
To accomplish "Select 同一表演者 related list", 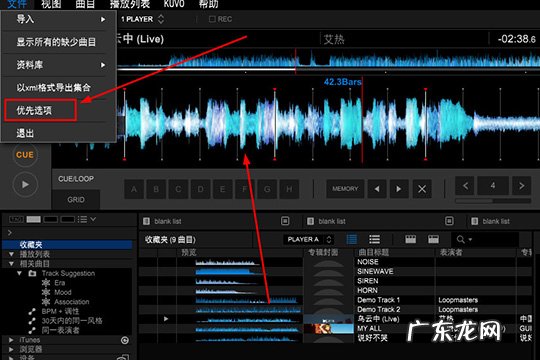I will tap(60, 330).
